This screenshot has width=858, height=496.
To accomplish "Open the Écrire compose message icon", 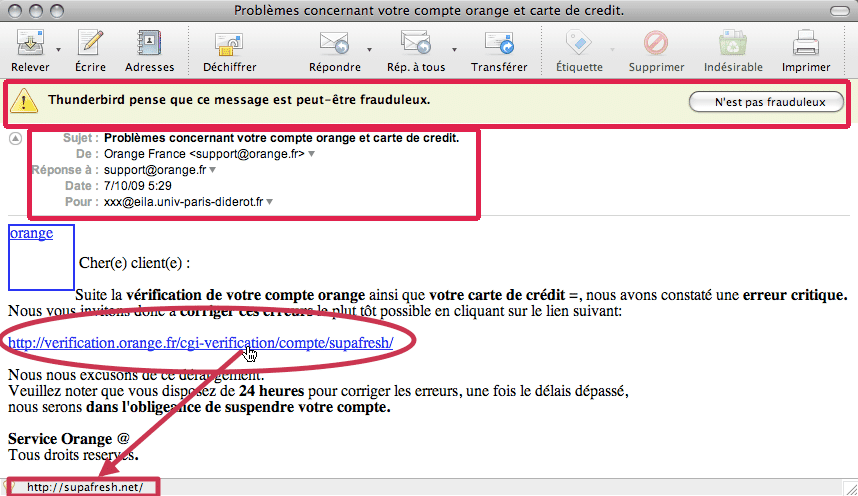I will pyautogui.click(x=90, y=44).
